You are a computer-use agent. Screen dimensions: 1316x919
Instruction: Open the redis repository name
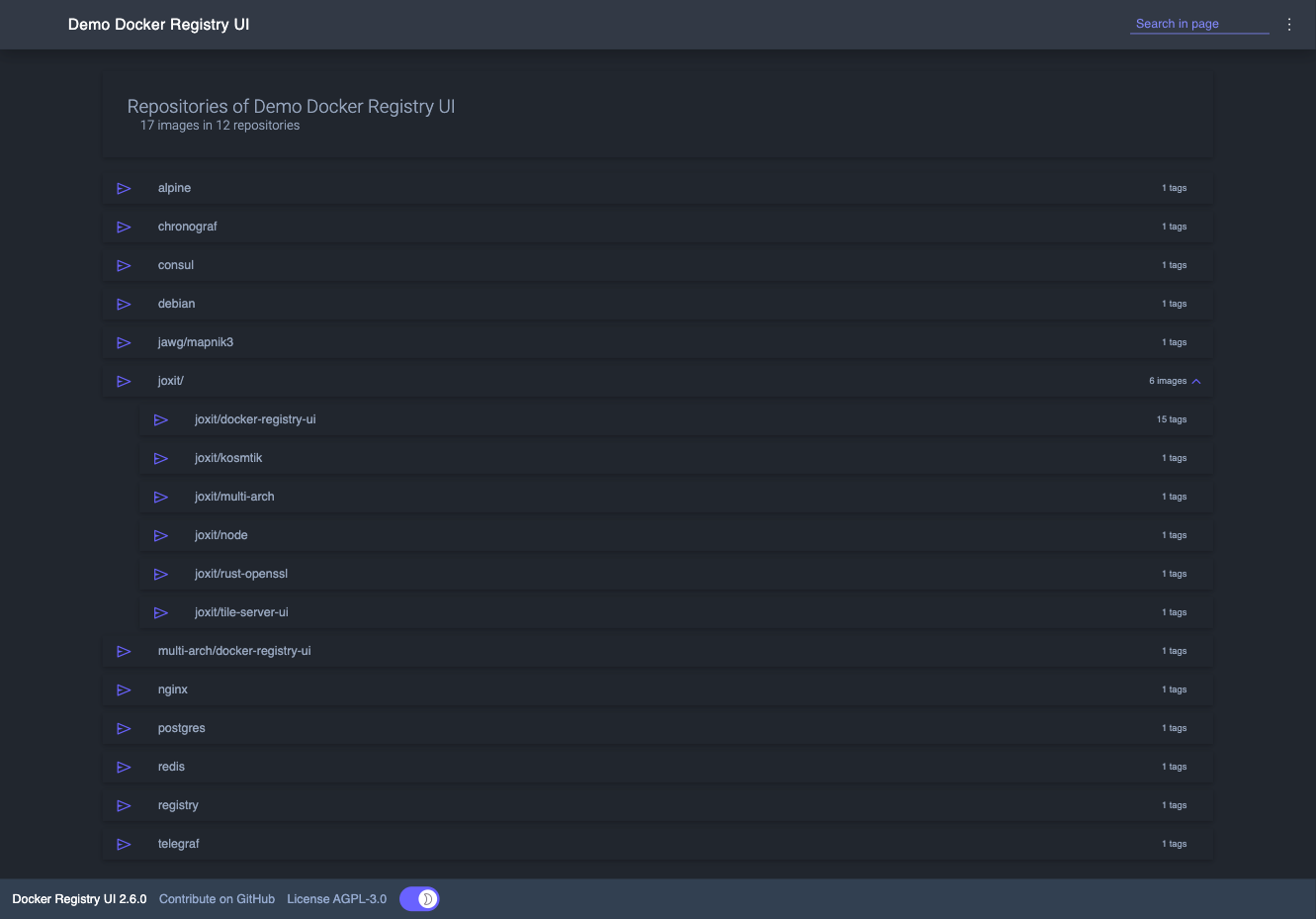coord(171,767)
